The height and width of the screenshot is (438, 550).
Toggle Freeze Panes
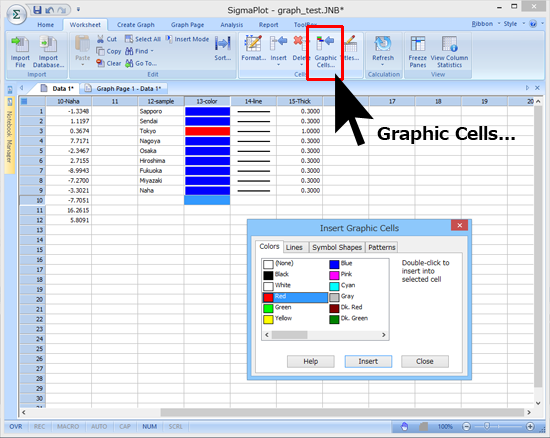417,52
